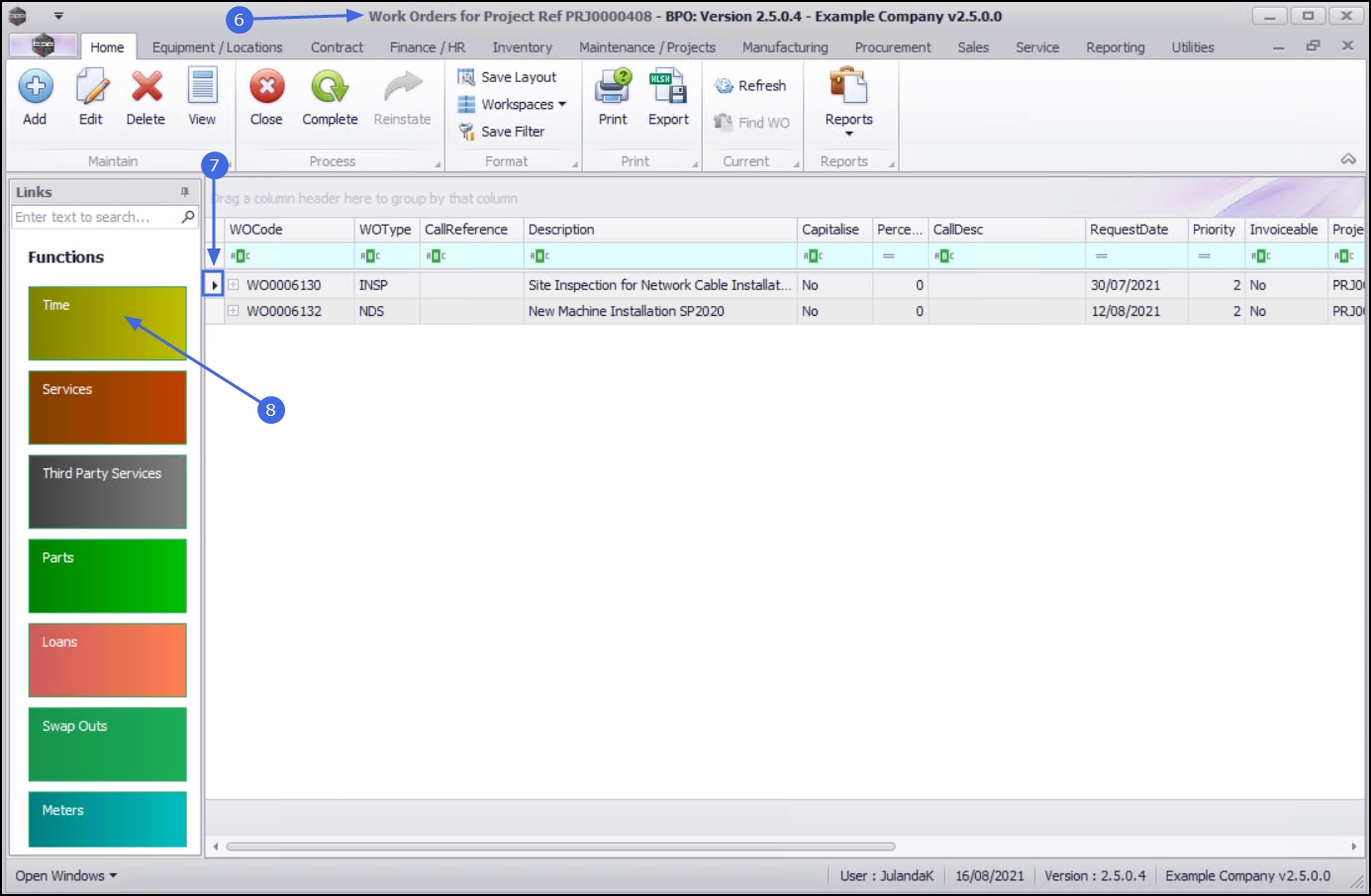Open the Parts function tile
The width and height of the screenshot is (1371, 896).
[108, 576]
